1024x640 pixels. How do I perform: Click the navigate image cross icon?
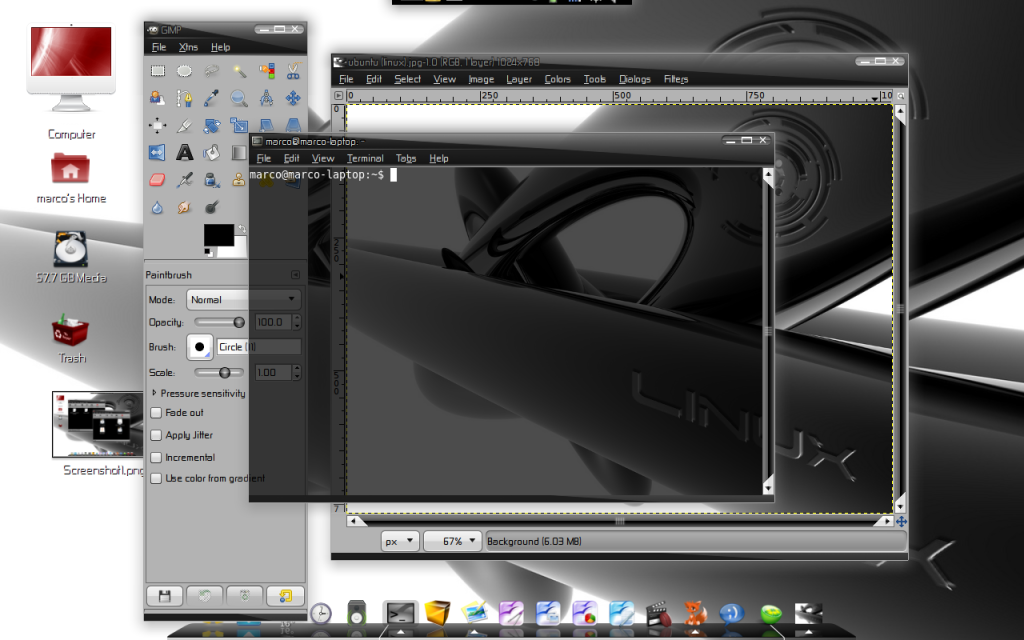(901, 521)
